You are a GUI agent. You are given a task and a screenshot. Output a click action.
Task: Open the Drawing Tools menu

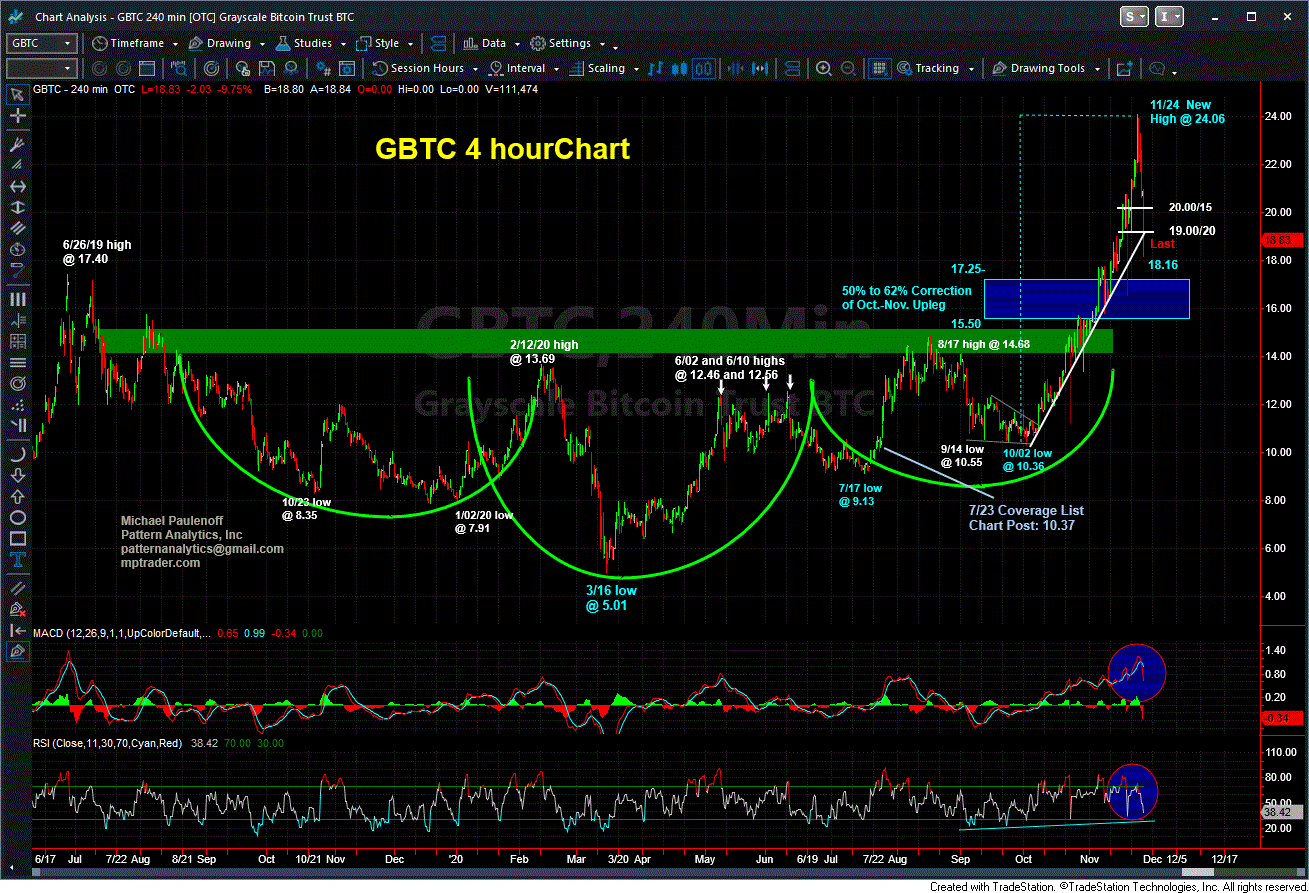[x=1046, y=69]
